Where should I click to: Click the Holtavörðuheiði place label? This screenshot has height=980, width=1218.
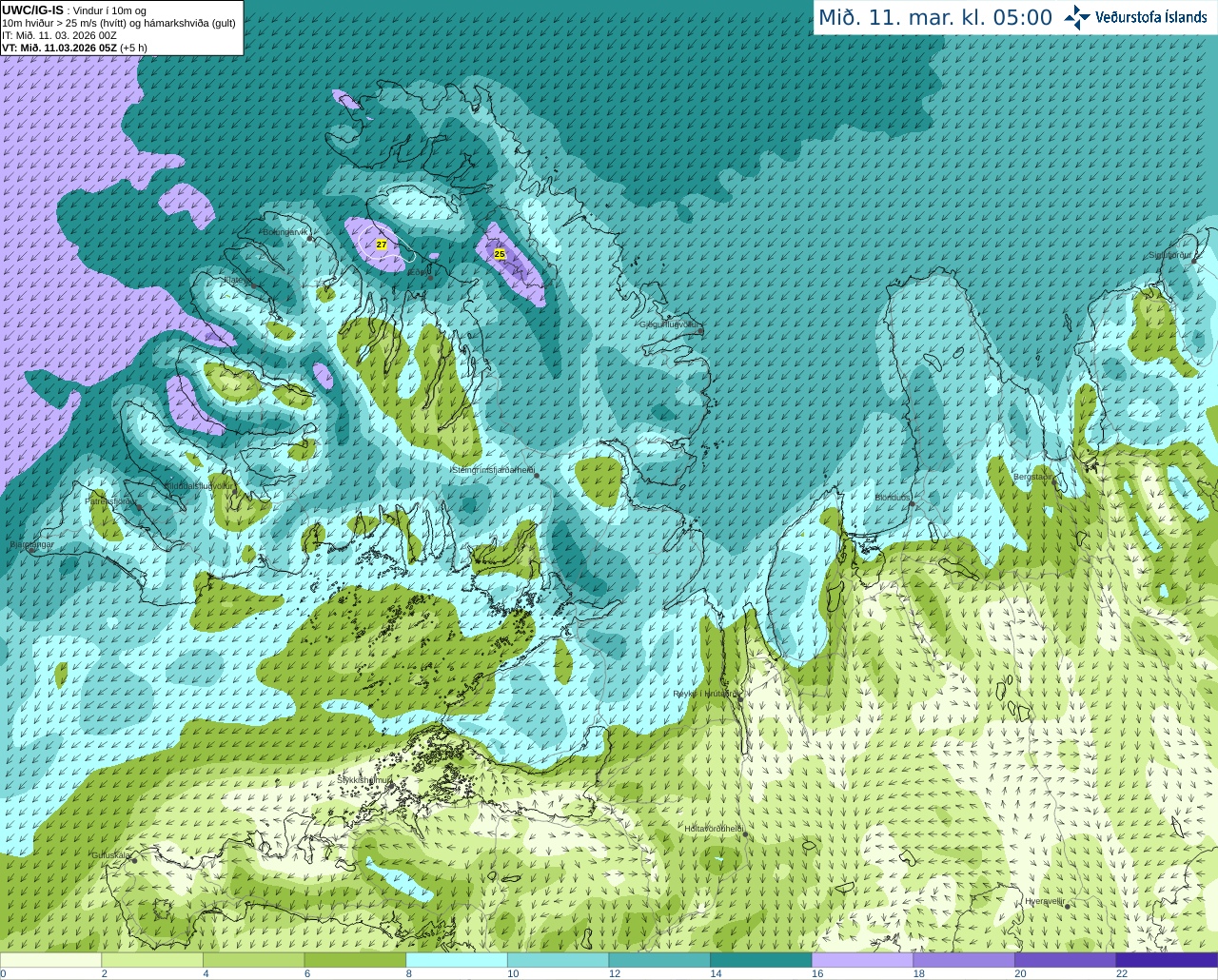[x=713, y=829]
